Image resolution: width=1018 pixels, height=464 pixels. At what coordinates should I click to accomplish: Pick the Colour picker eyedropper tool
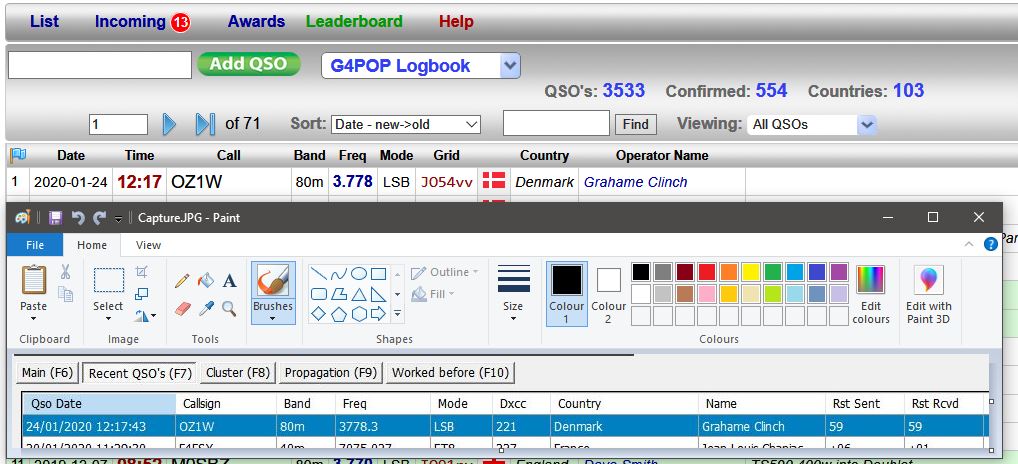click(x=206, y=308)
